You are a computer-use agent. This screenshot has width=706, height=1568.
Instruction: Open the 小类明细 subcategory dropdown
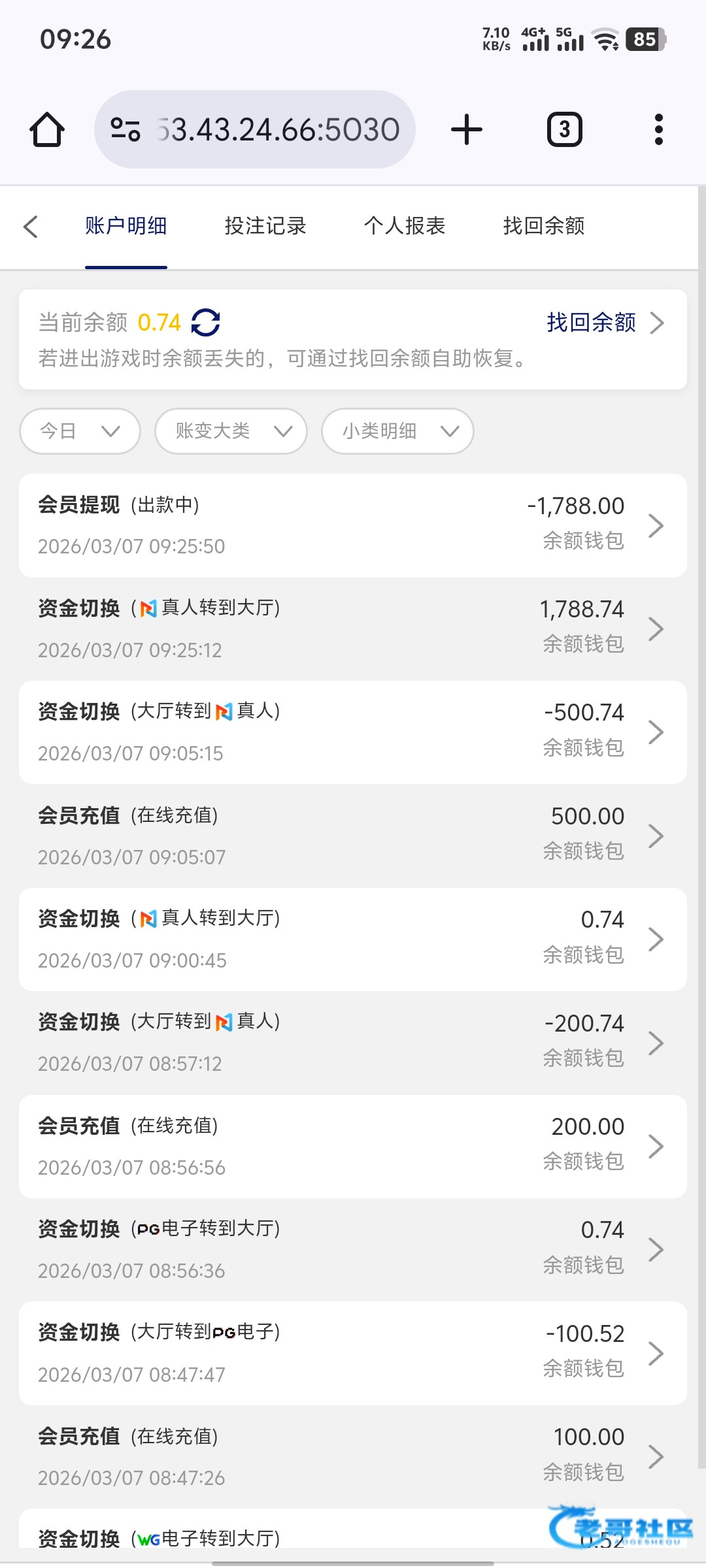(x=397, y=431)
